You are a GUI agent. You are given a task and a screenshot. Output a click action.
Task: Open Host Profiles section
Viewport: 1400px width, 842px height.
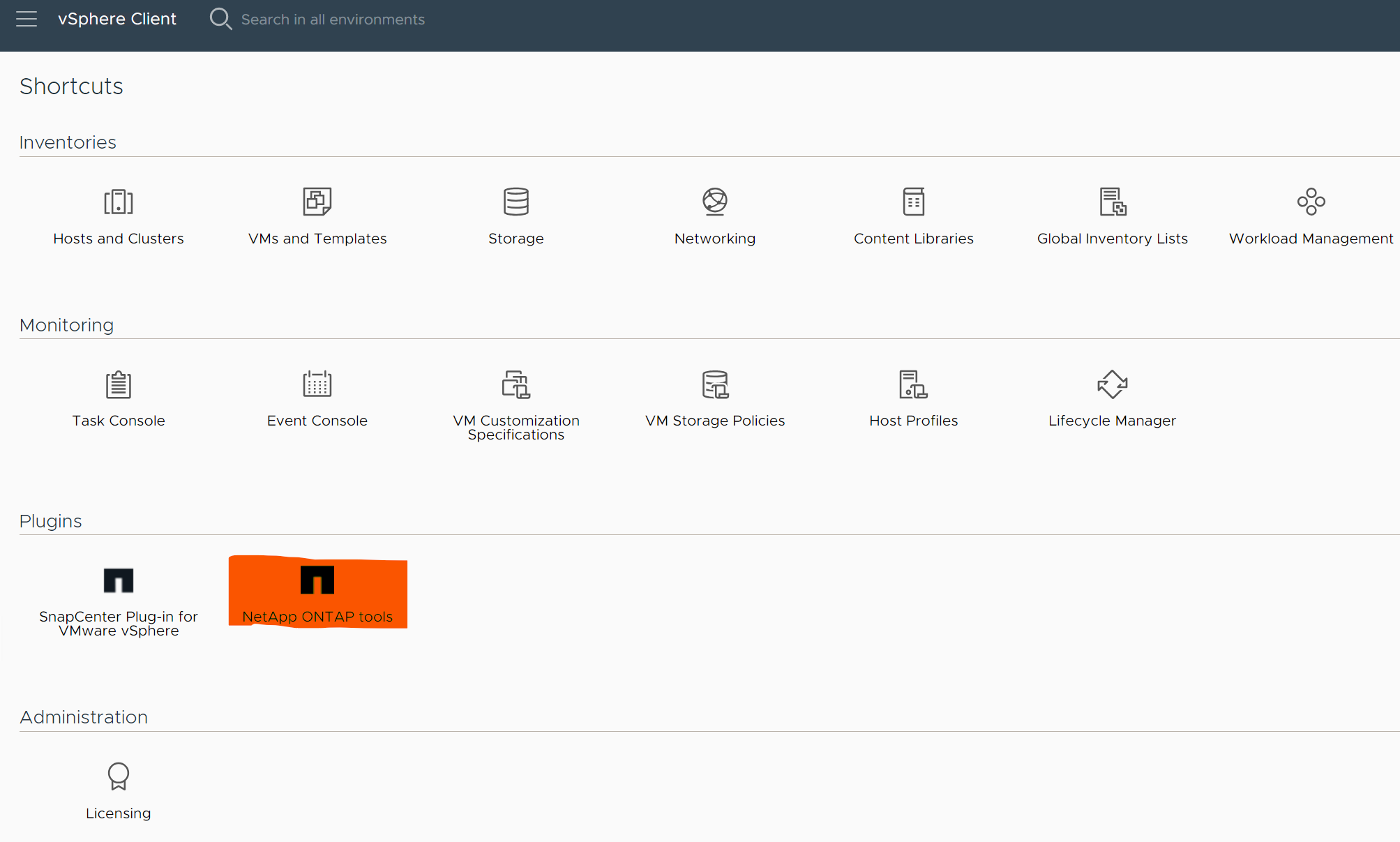[x=913, y=397]
